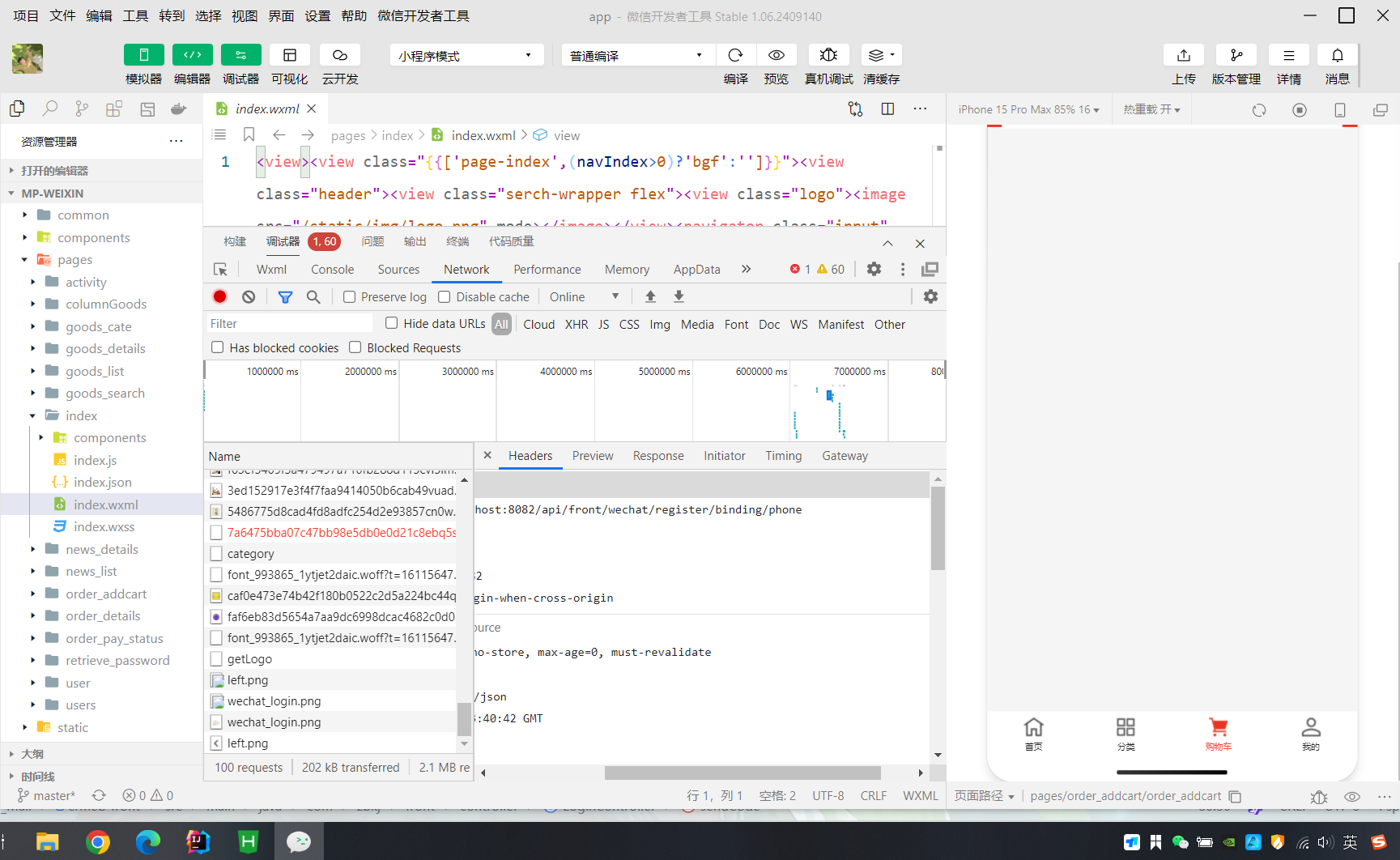Clear the network log

tap(249, 296)
